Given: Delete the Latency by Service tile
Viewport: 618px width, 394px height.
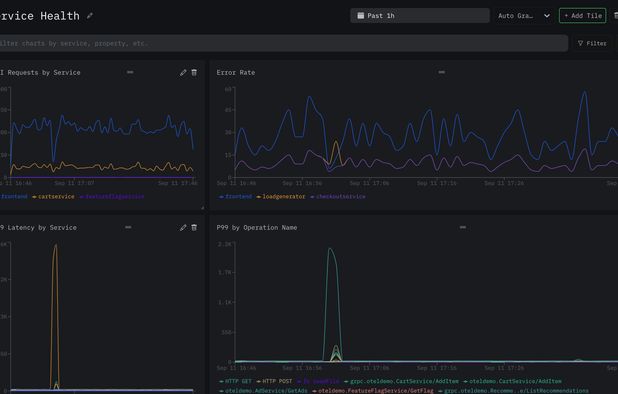Looking at the screenshot, I should pyautogui.click(x=194, y=227).
